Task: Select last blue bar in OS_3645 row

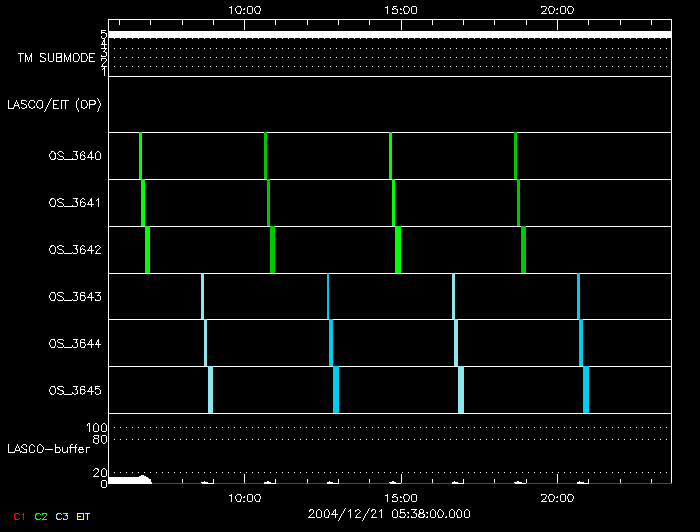Action: [586, 390]
